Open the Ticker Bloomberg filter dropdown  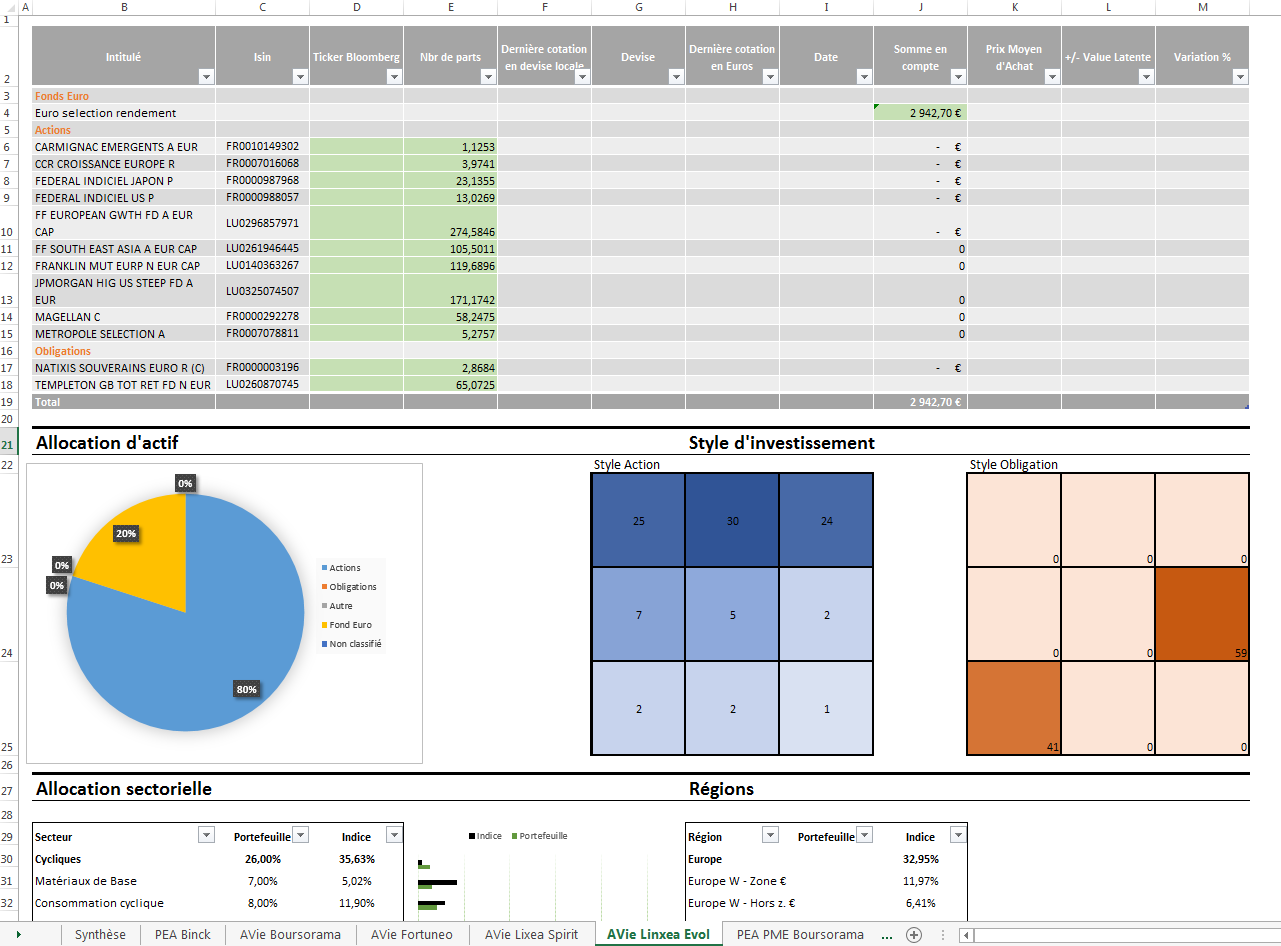click(x=394, y=77)
